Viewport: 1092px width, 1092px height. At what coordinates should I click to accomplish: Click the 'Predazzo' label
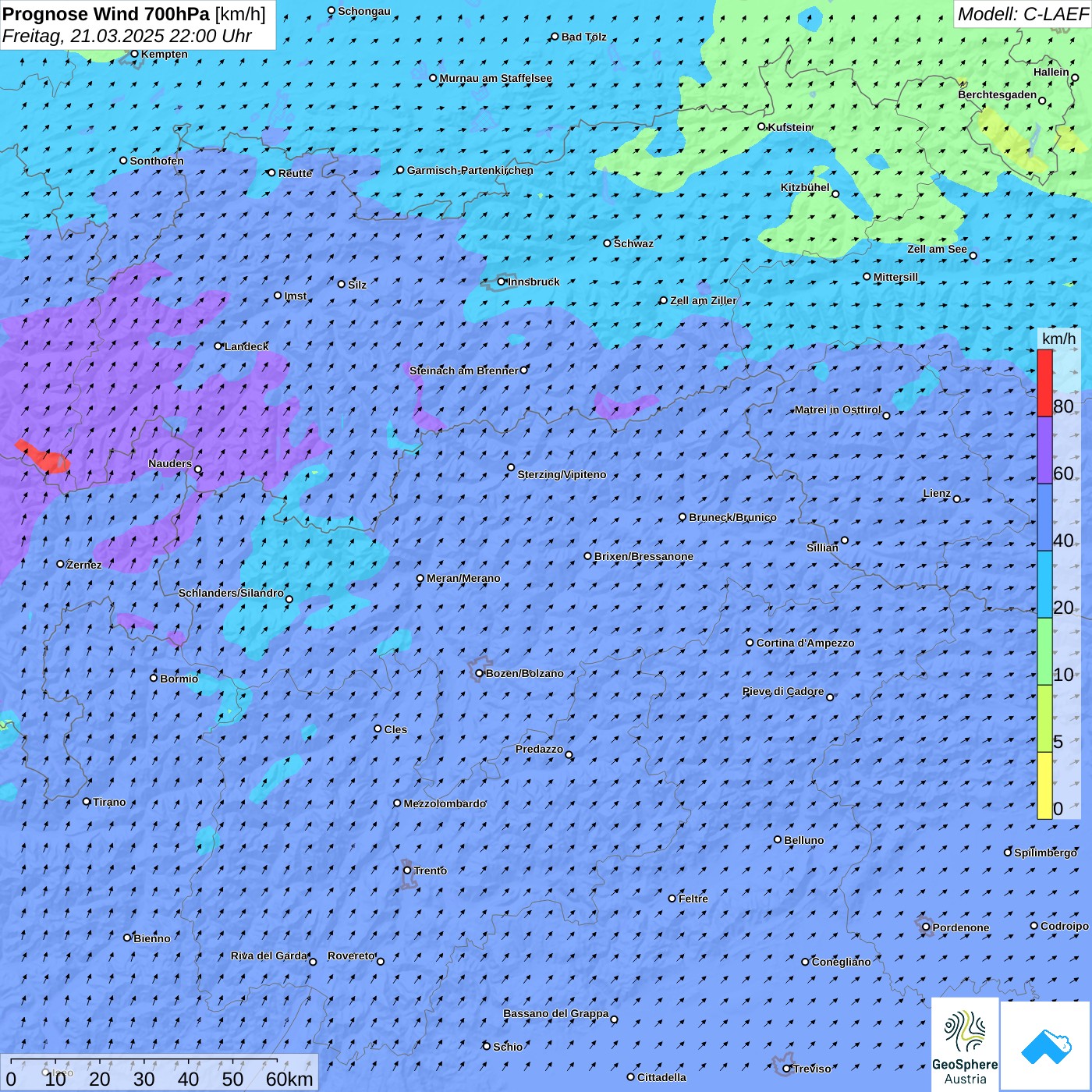[539, 749]
